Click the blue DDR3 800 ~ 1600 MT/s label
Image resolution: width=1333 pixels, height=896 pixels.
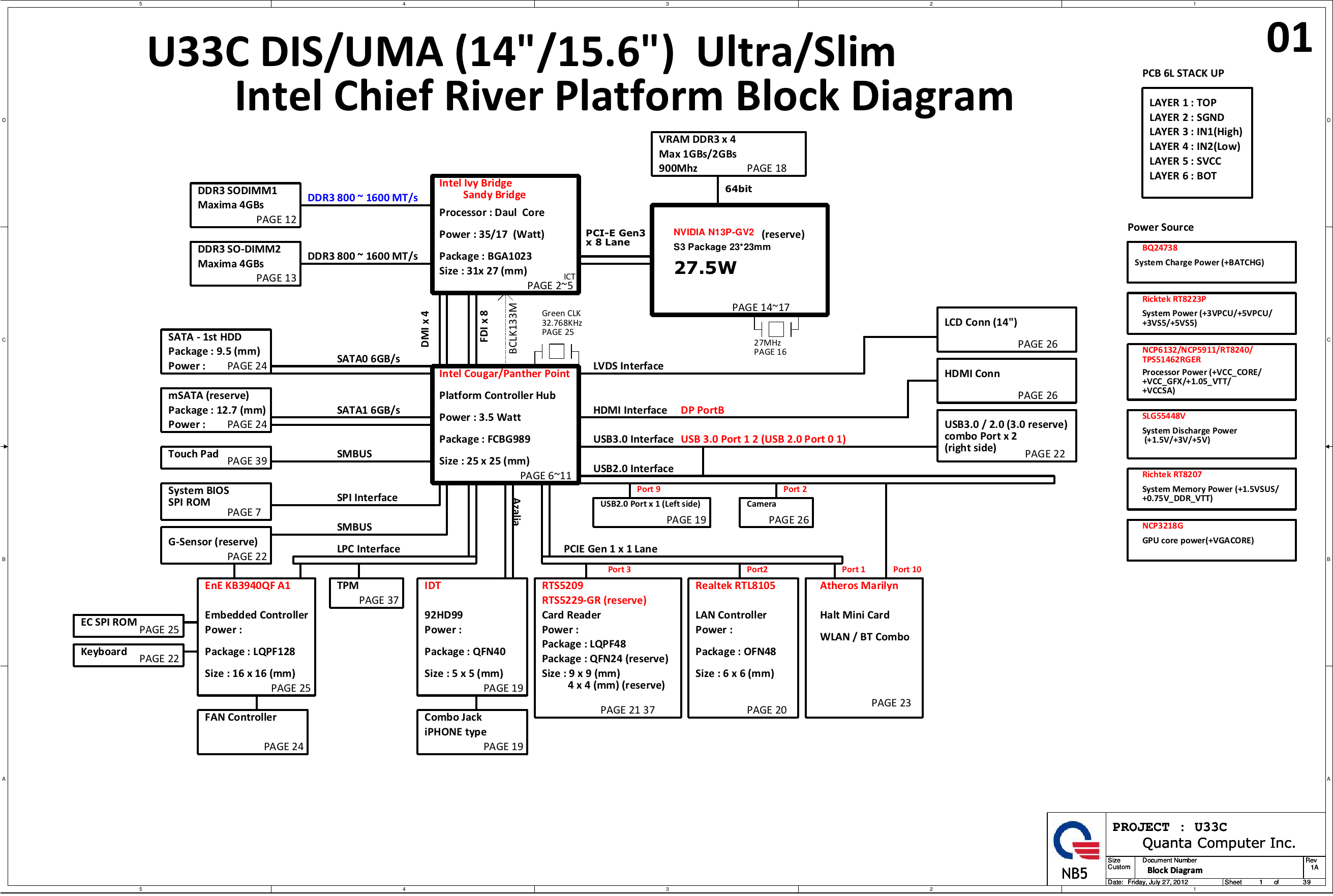tap(362, 198)
